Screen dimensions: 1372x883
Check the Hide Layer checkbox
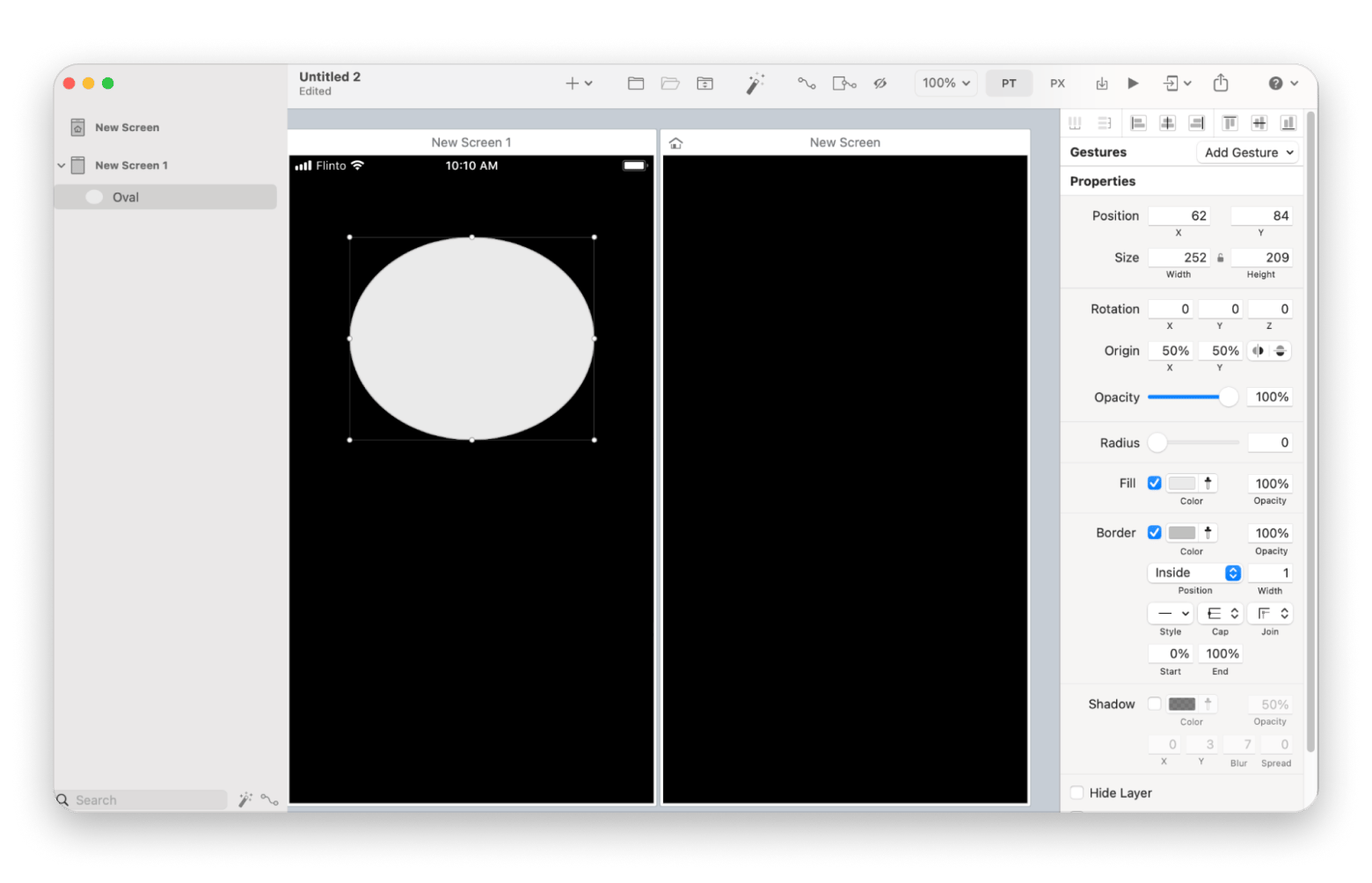point(1076,792)
